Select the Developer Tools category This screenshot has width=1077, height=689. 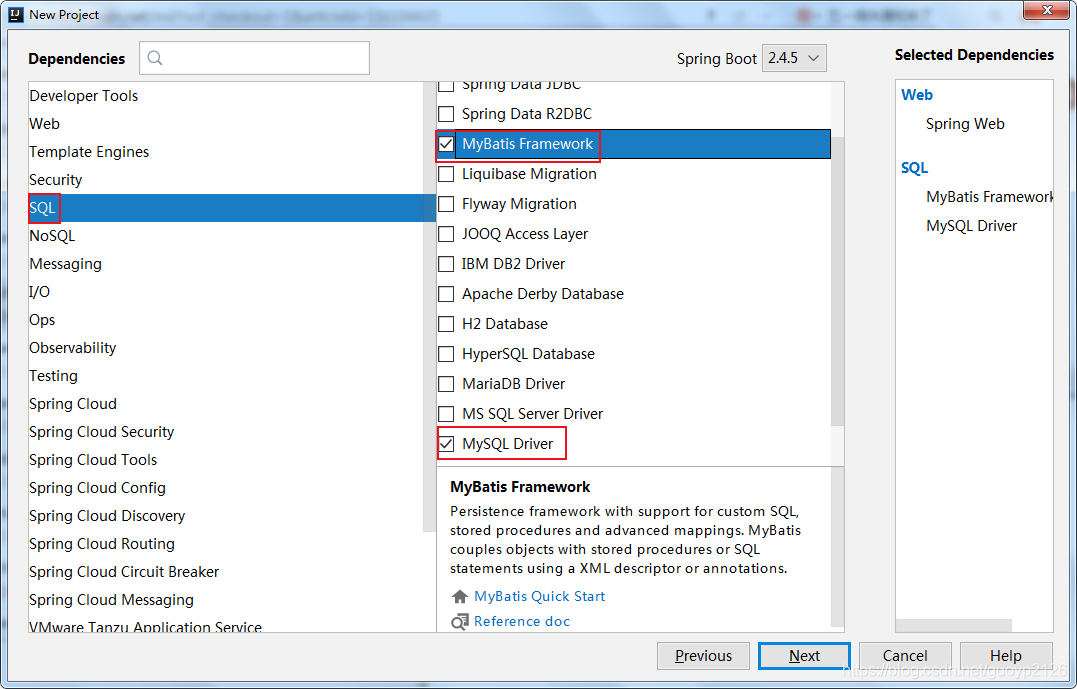click(x=226, y=96)
